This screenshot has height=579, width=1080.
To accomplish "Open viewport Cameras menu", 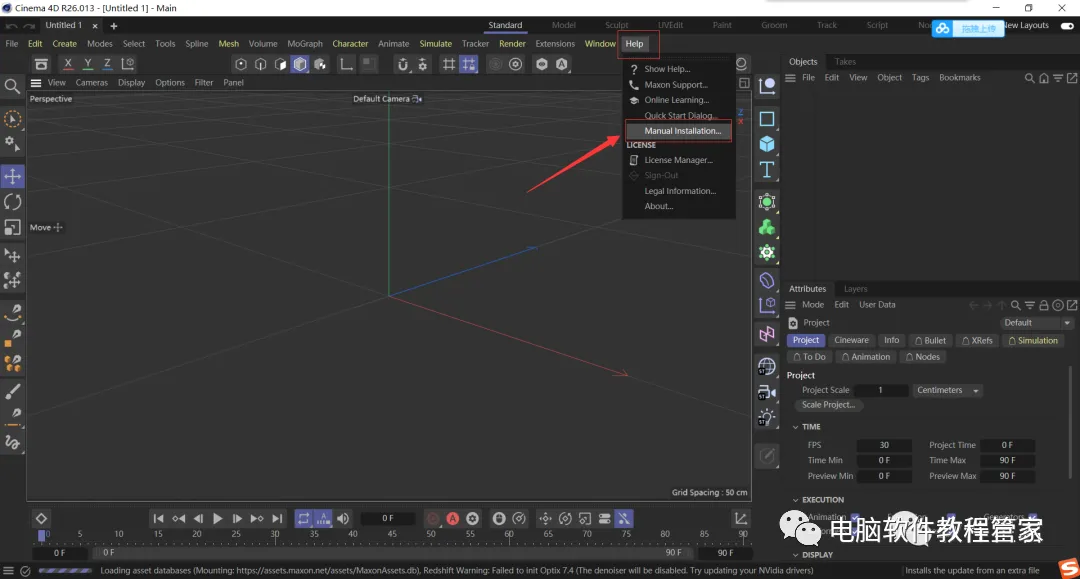I will point(92,83).
